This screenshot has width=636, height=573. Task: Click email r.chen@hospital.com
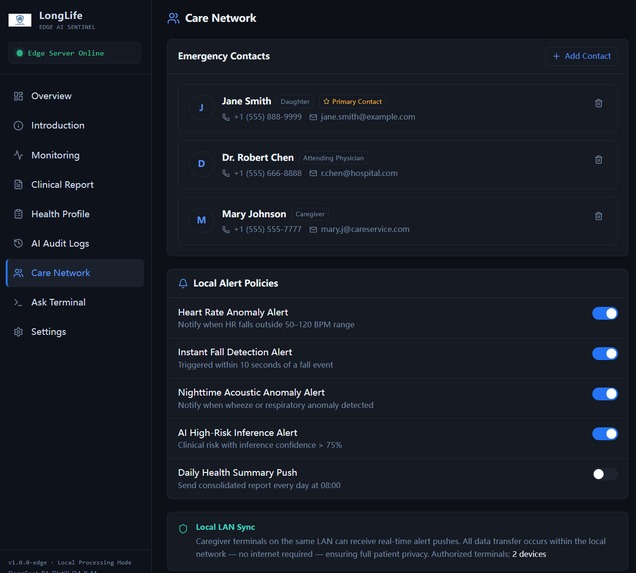tap(359, 174)
